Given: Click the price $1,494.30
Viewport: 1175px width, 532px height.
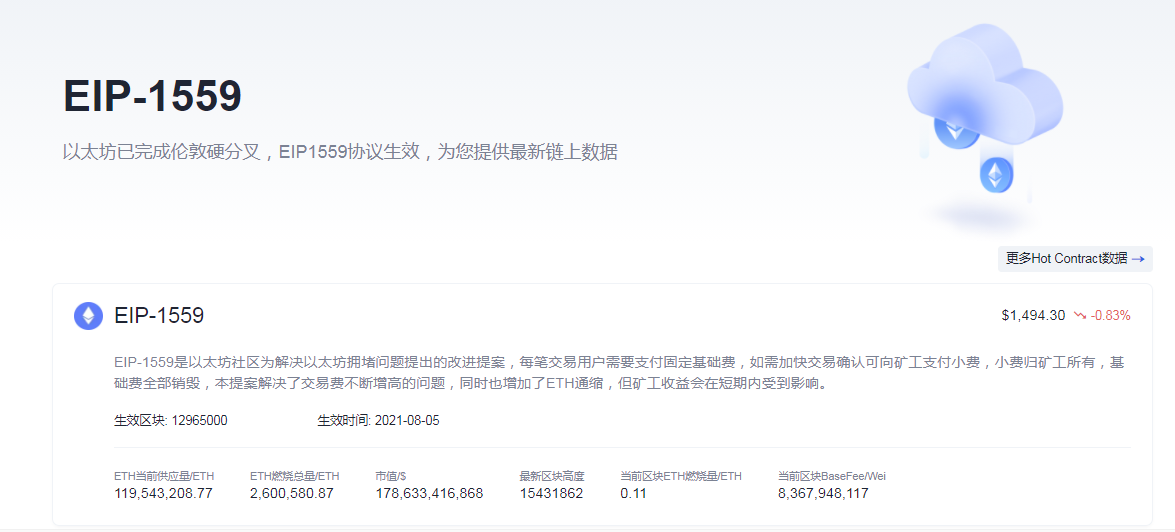Looking at the screenshot, I should coord(1033,315).
